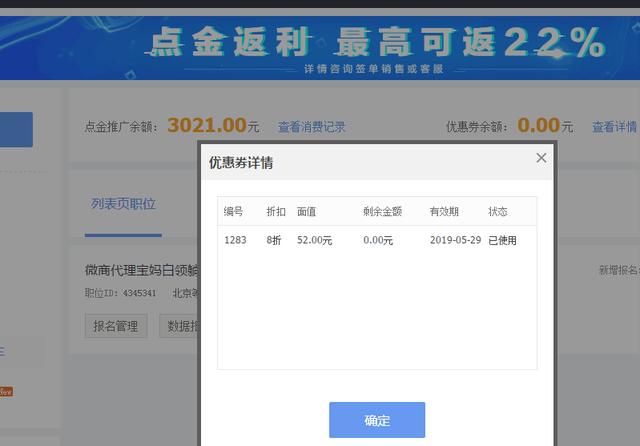Screen dimensions: 640x446
Task: Open the 微商代理宝妈白领 job title
Action: [142, 270]
